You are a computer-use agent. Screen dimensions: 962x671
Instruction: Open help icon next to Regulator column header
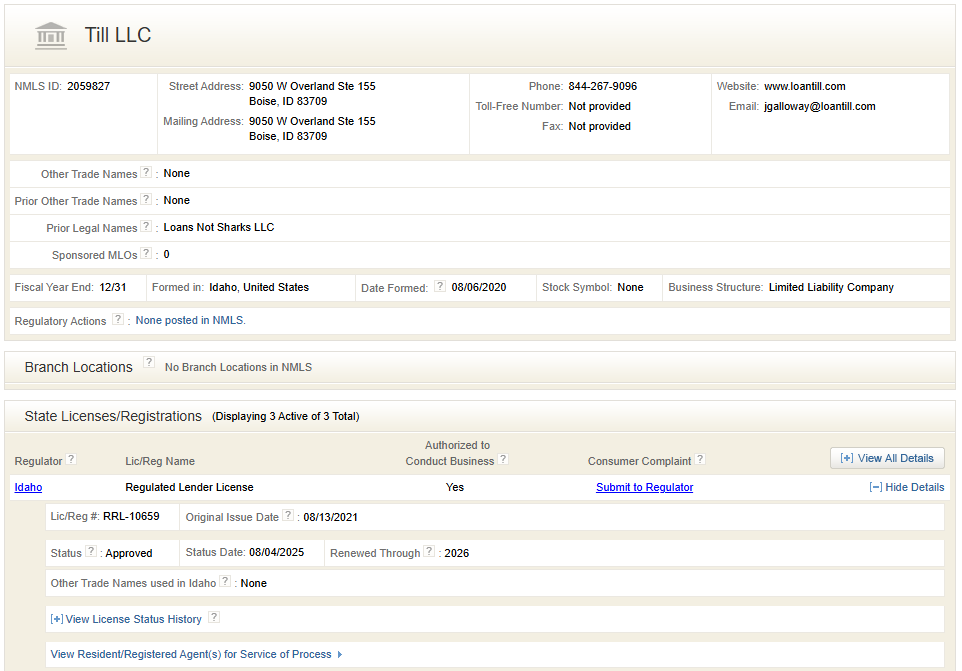(71, 459)
